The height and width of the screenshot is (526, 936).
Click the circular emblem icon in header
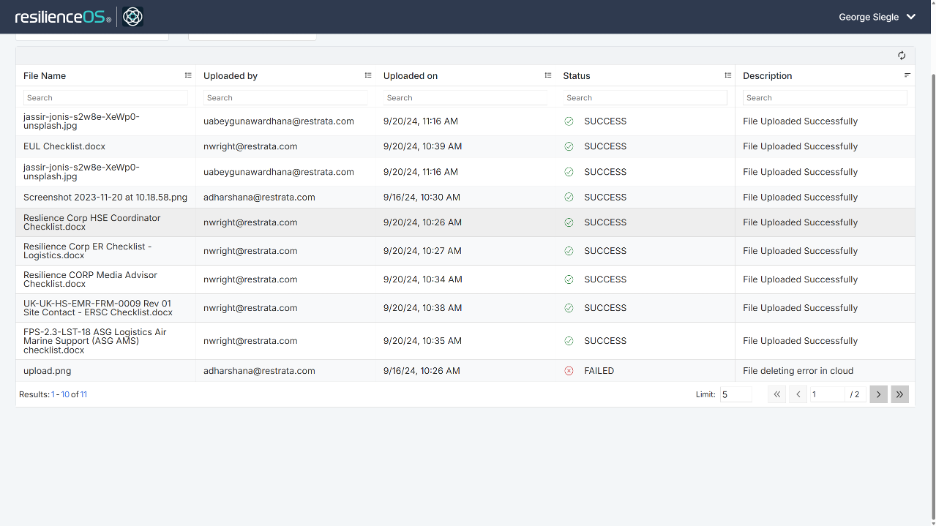(x=133, y=17)
